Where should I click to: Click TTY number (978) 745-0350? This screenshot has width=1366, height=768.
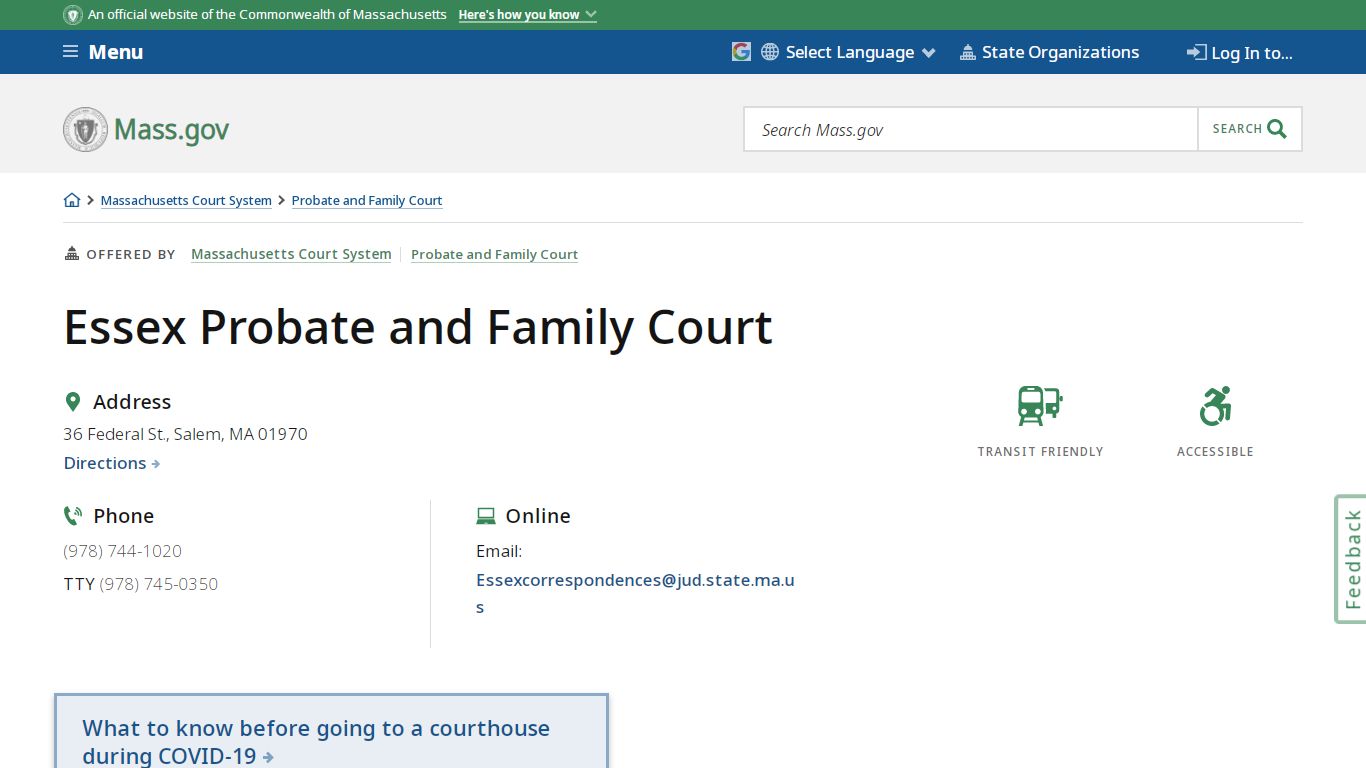coord(158,584)
